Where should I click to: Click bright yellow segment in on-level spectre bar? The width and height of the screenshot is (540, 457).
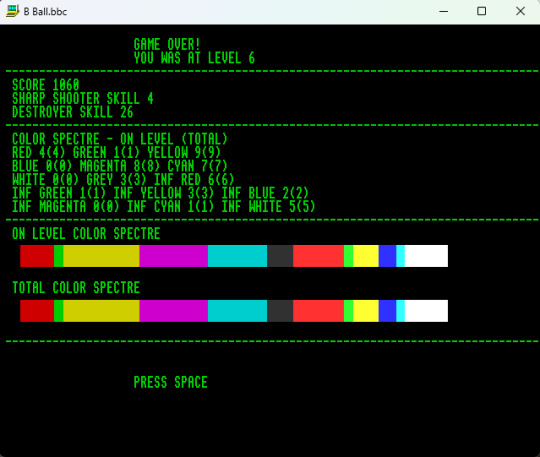pyautogui.click(x=366, y=256)
